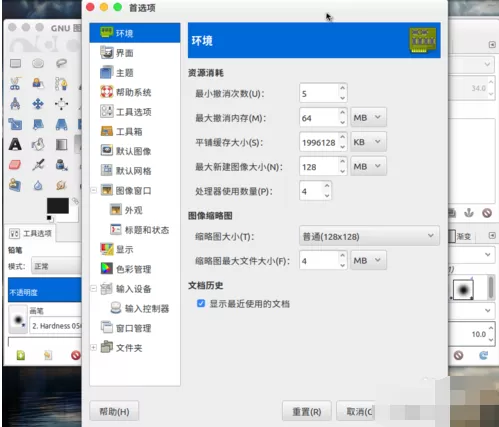
Task: Select 环境 in preferences sidebar
Action: click(135, 33)
